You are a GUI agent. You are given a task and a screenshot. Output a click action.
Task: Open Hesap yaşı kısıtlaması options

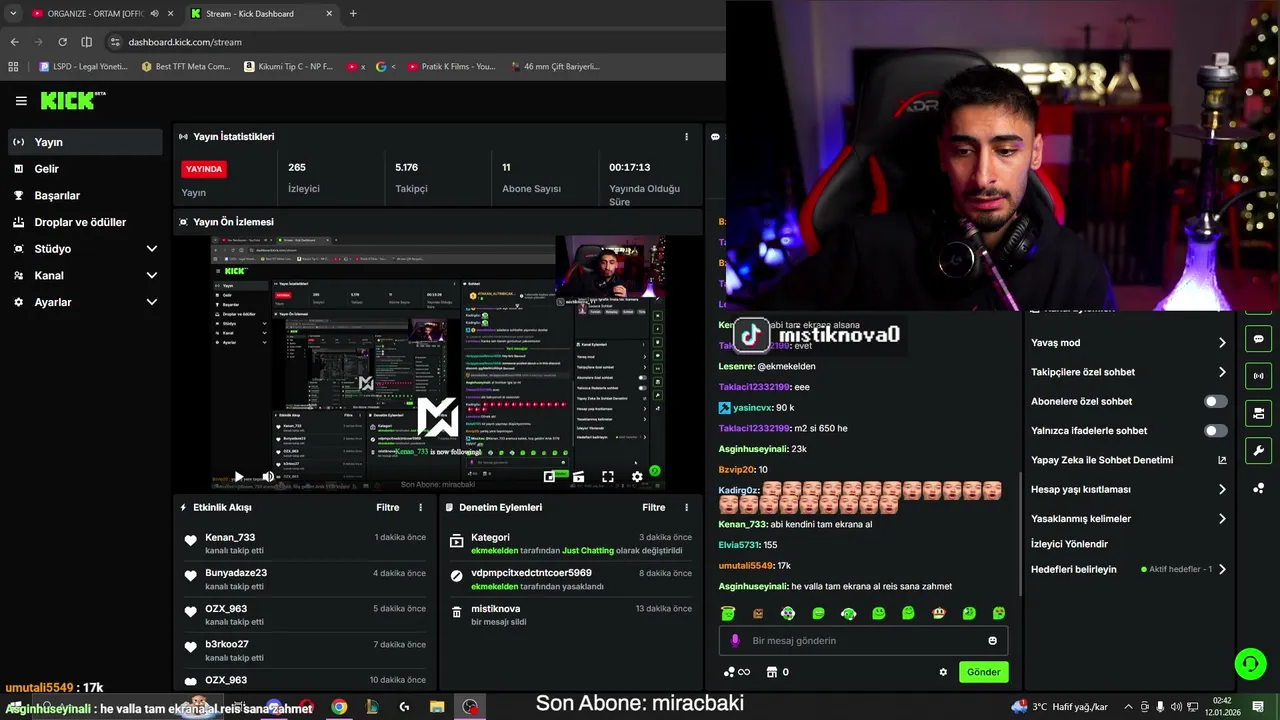click(x=1222, y=490)
